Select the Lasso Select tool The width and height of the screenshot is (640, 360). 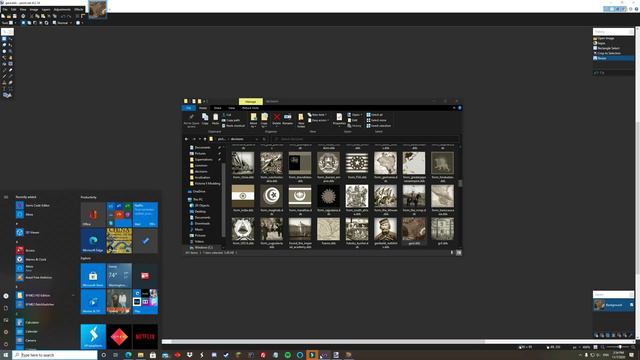tap(4, 45)
